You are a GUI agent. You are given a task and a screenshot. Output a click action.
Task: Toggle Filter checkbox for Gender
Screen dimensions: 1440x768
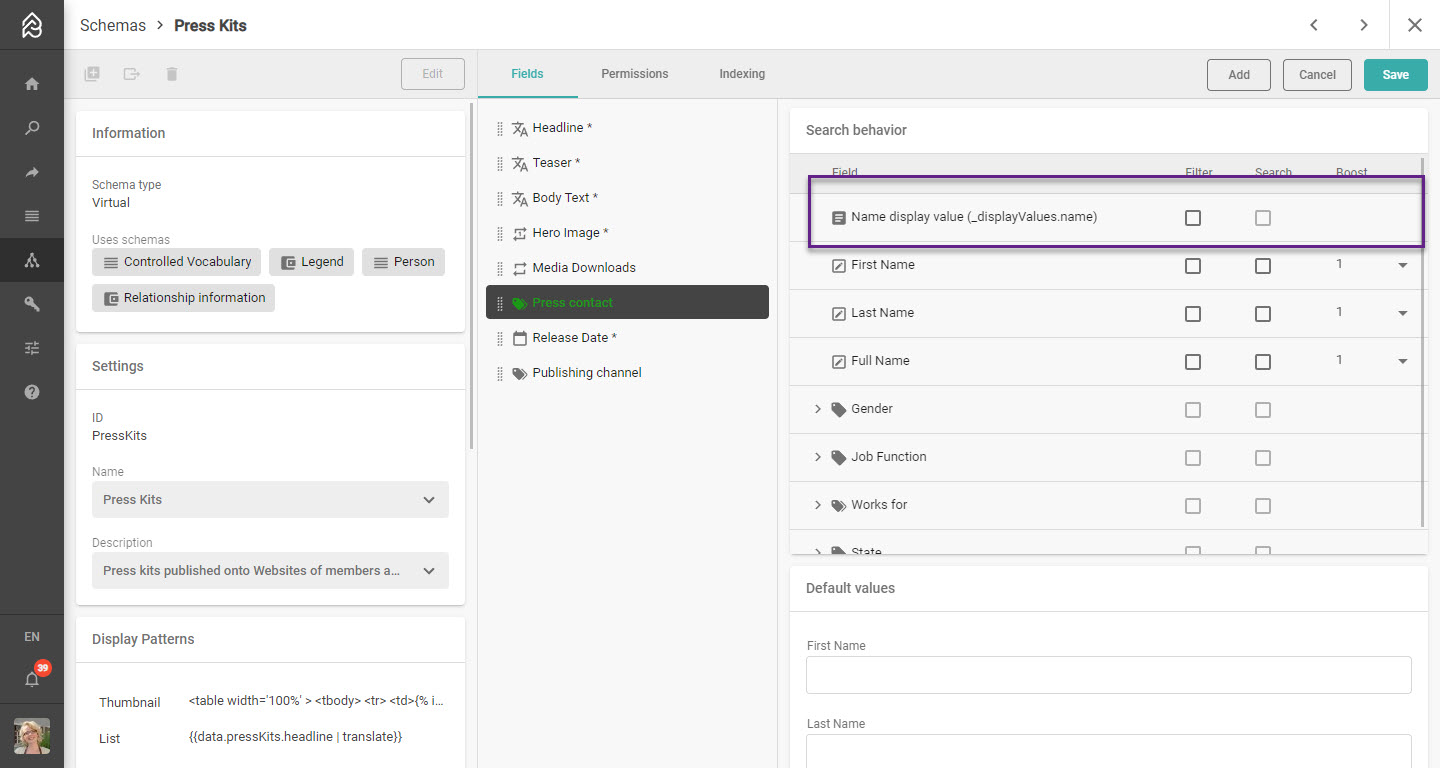1193,410
